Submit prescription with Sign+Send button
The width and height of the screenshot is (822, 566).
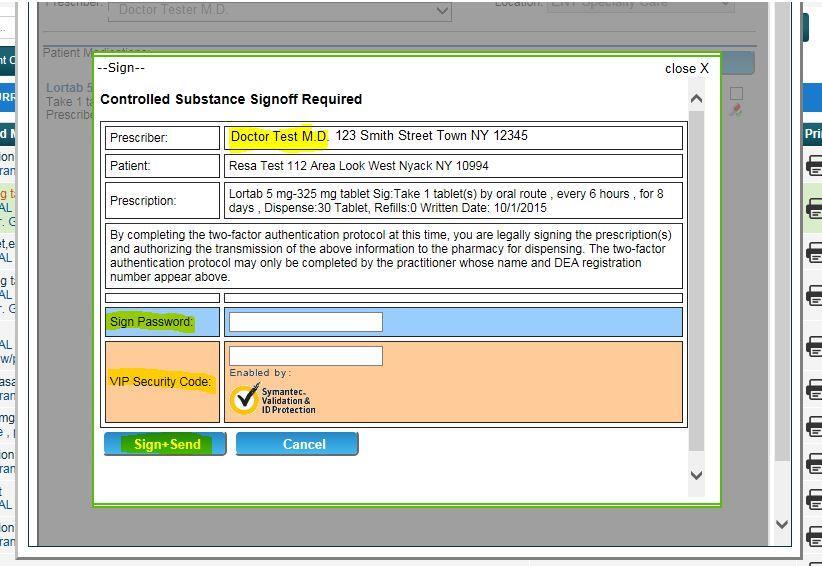click(165, 444)
